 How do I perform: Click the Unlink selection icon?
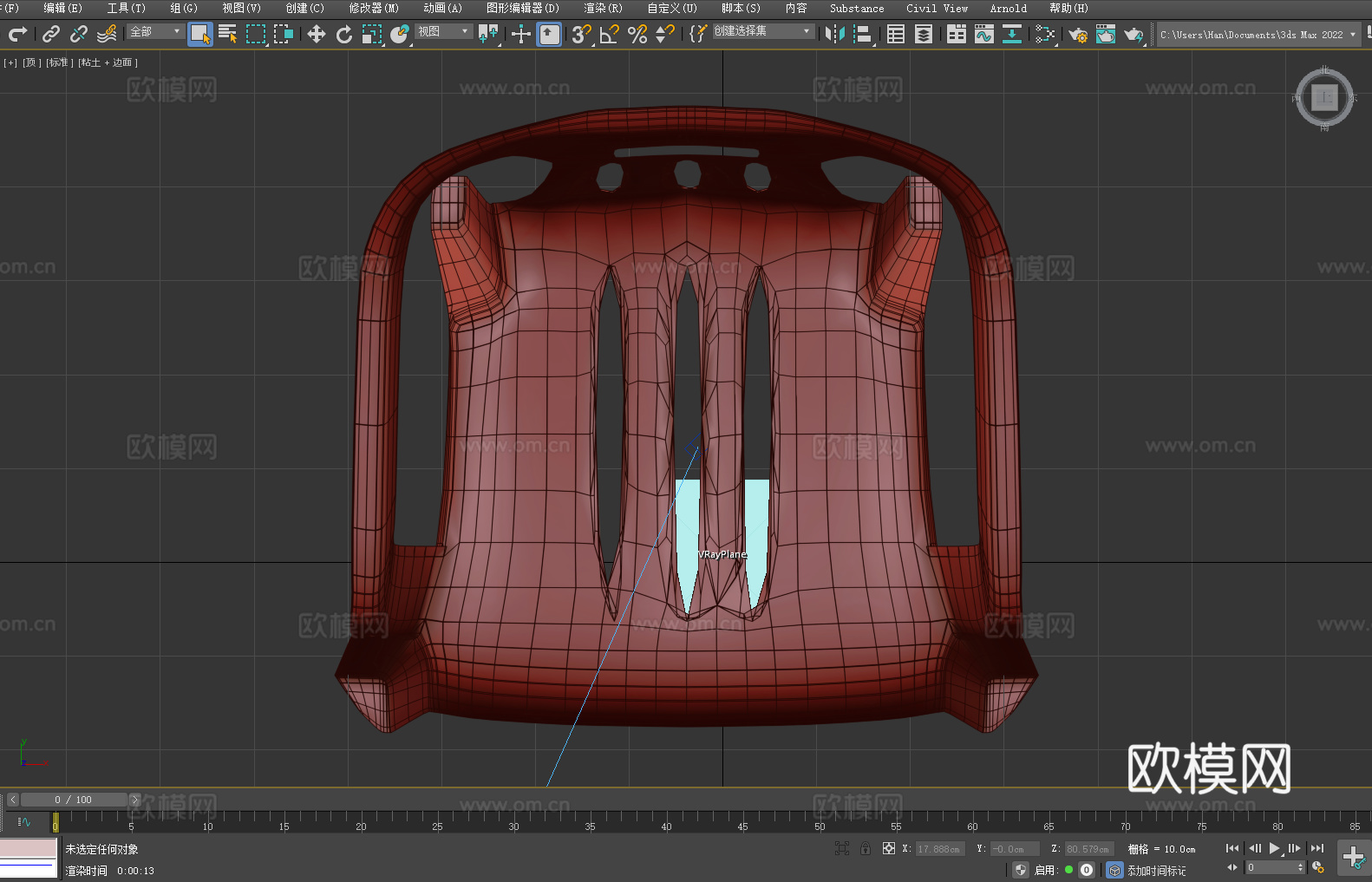(79, 34)
